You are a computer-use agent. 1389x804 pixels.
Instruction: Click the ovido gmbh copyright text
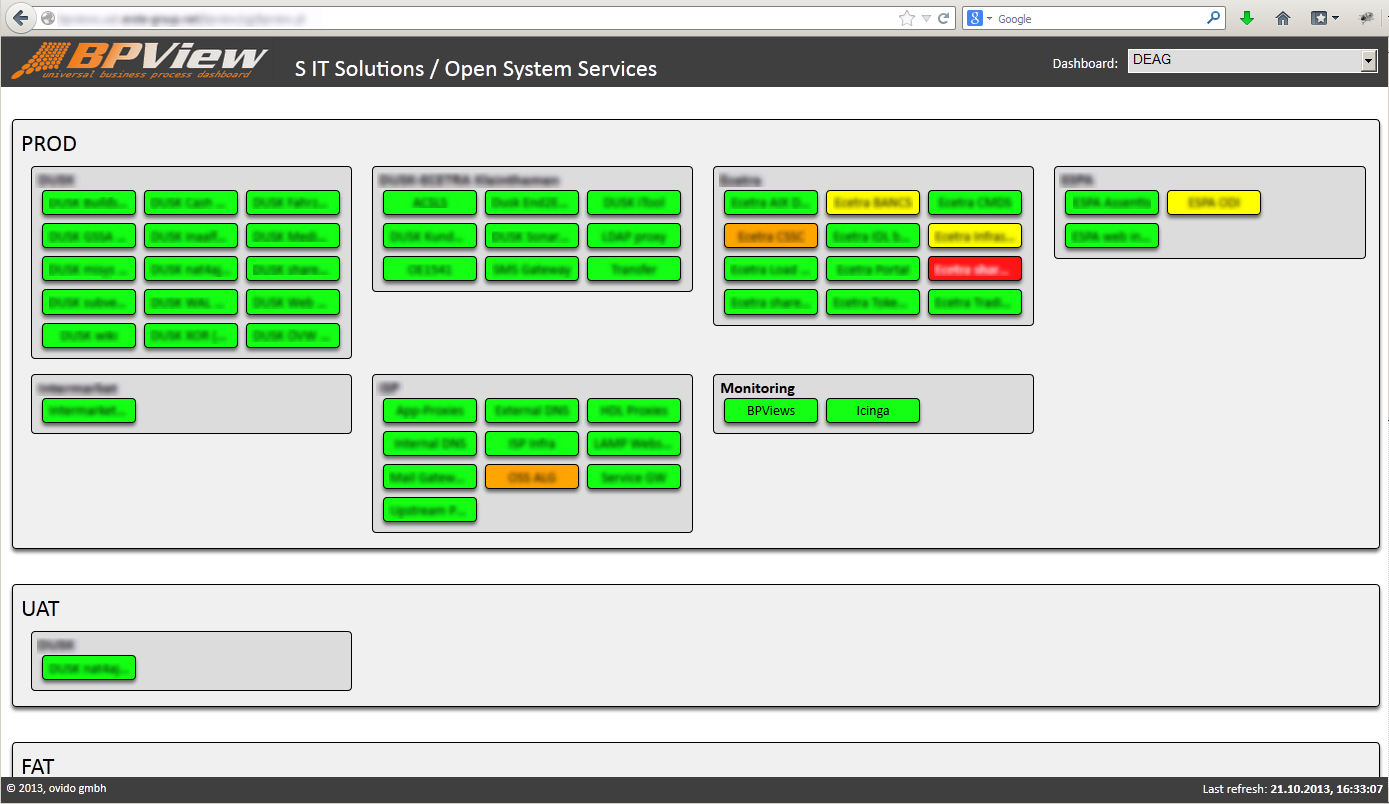coord(57,789)
